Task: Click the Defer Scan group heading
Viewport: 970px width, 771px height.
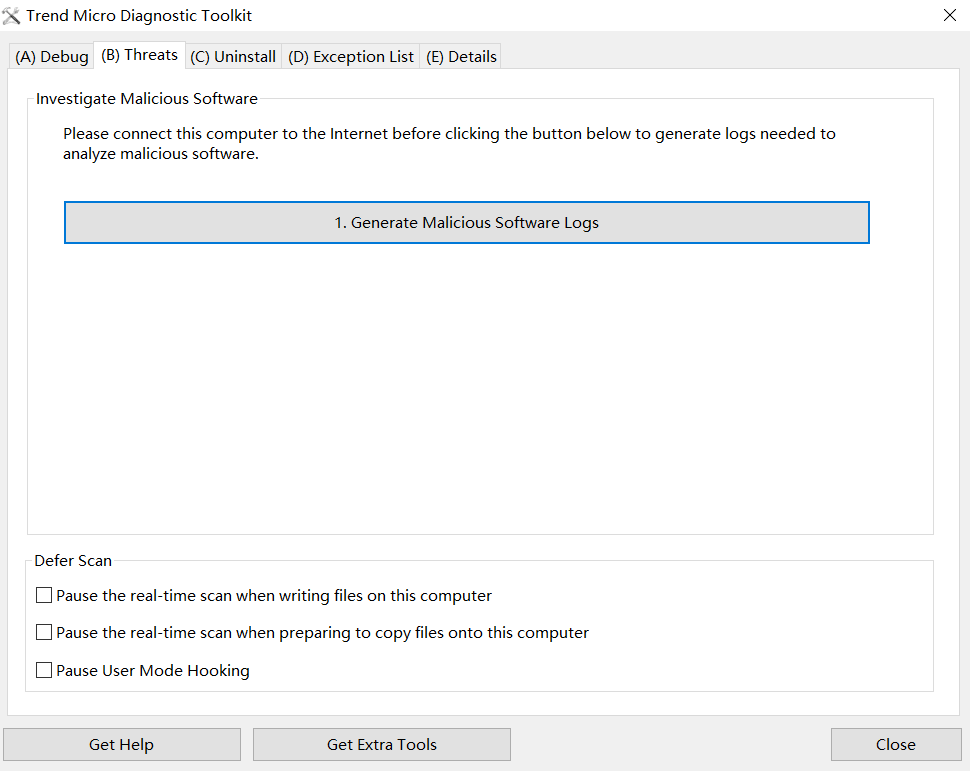Action: 73,561
